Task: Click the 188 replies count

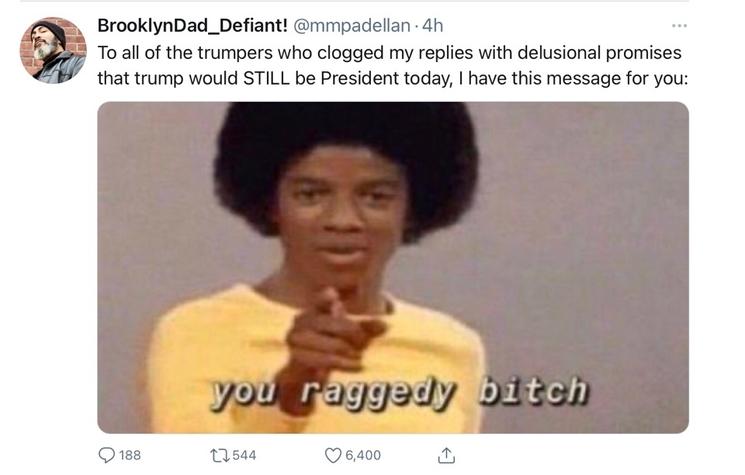Action: coord(130,455)
